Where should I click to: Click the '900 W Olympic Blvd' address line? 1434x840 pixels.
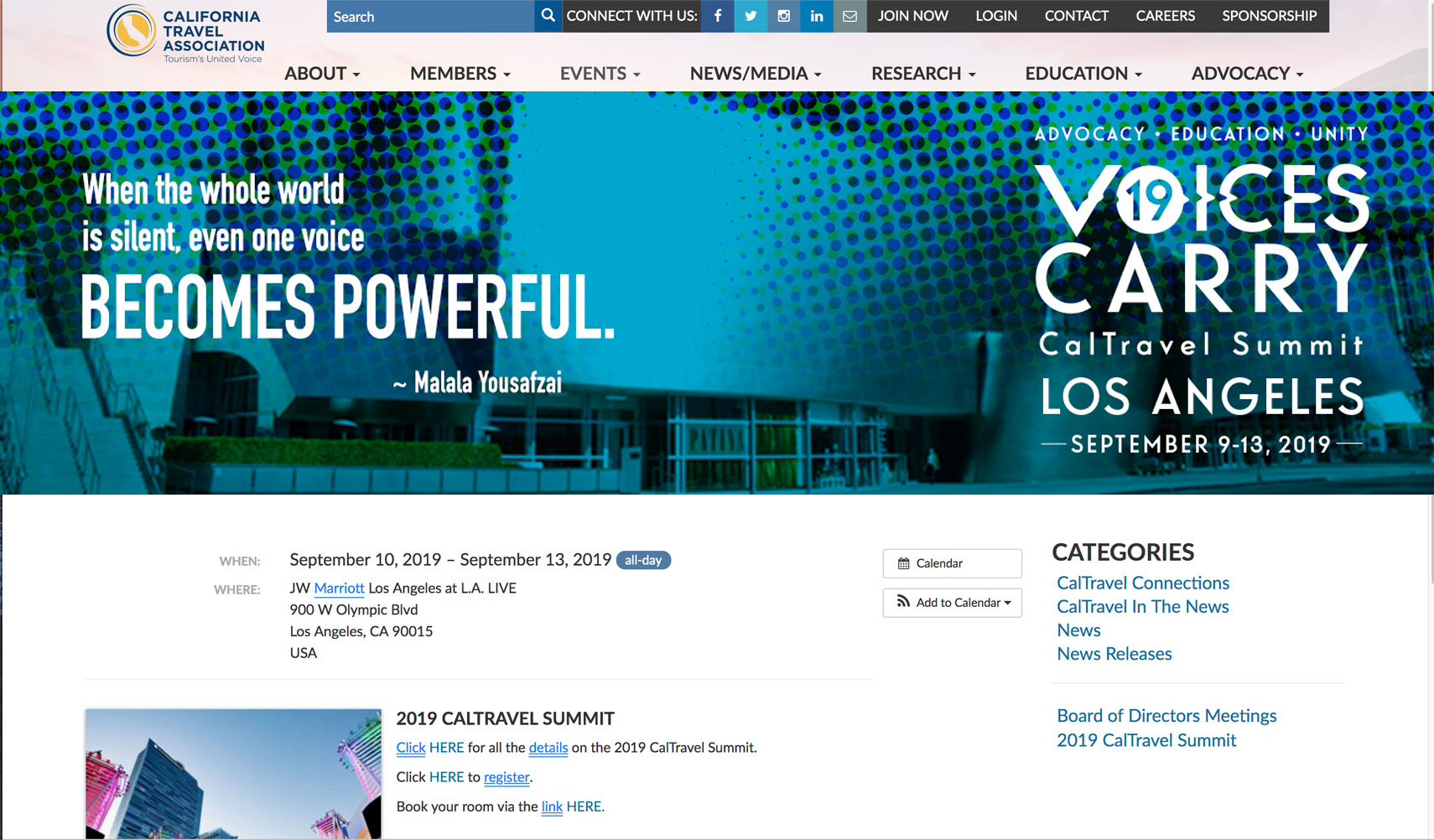354,610
